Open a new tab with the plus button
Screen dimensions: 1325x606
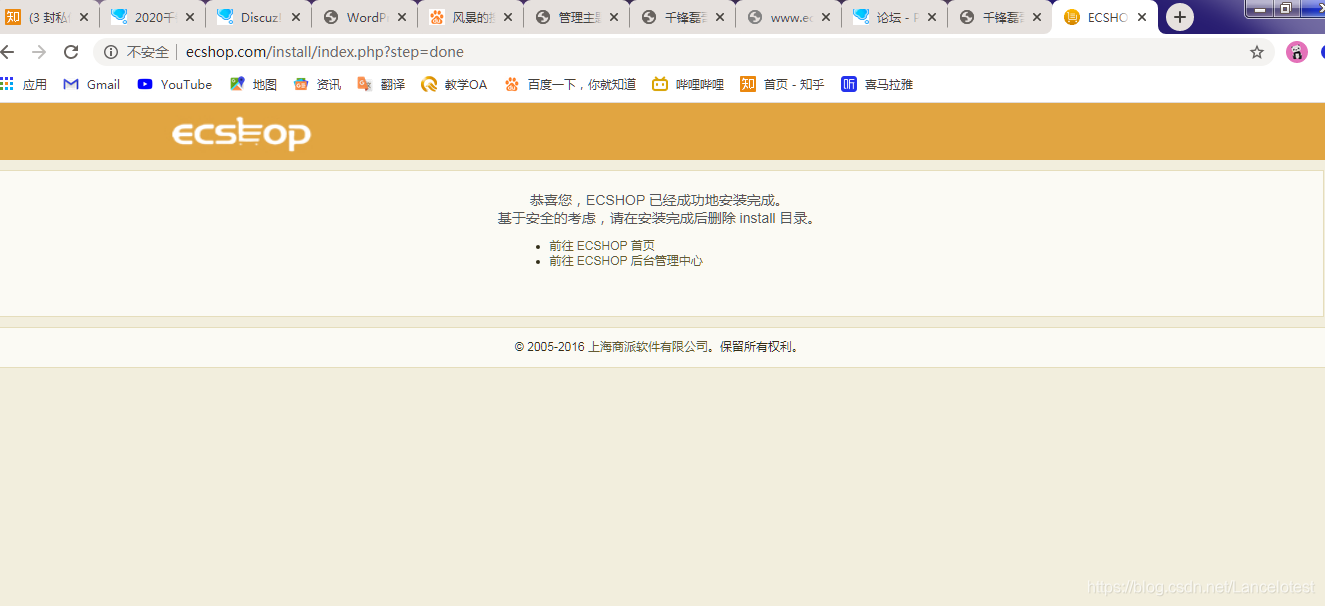[1180, 17]
